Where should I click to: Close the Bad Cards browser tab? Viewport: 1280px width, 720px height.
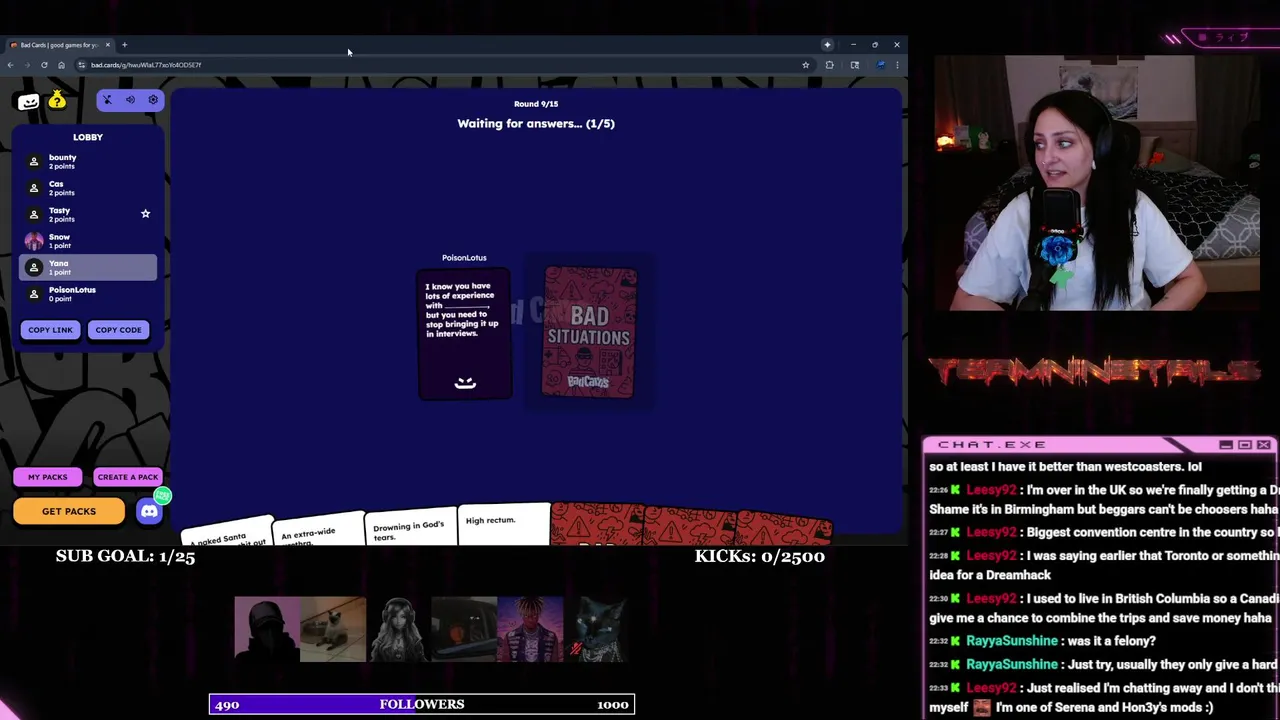(107, 45)
